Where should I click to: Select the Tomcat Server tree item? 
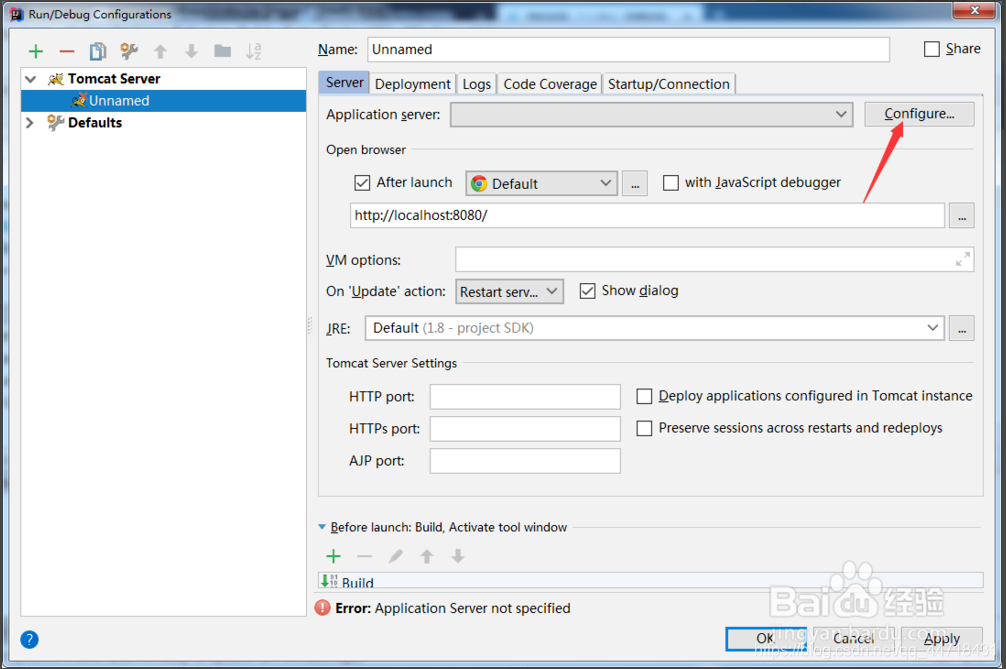point(114,79)
